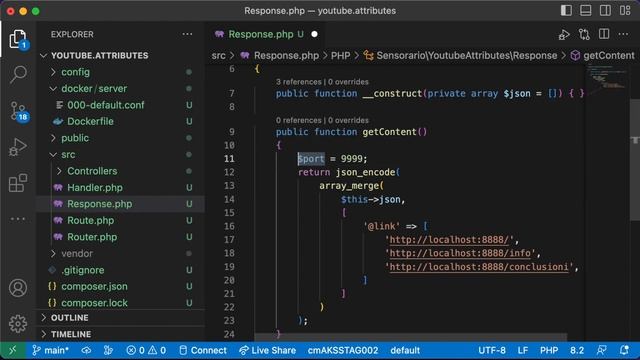Screen dimensions: 640x360
Task: Open errors and warnings count in status bar
Action: point(146,350)
